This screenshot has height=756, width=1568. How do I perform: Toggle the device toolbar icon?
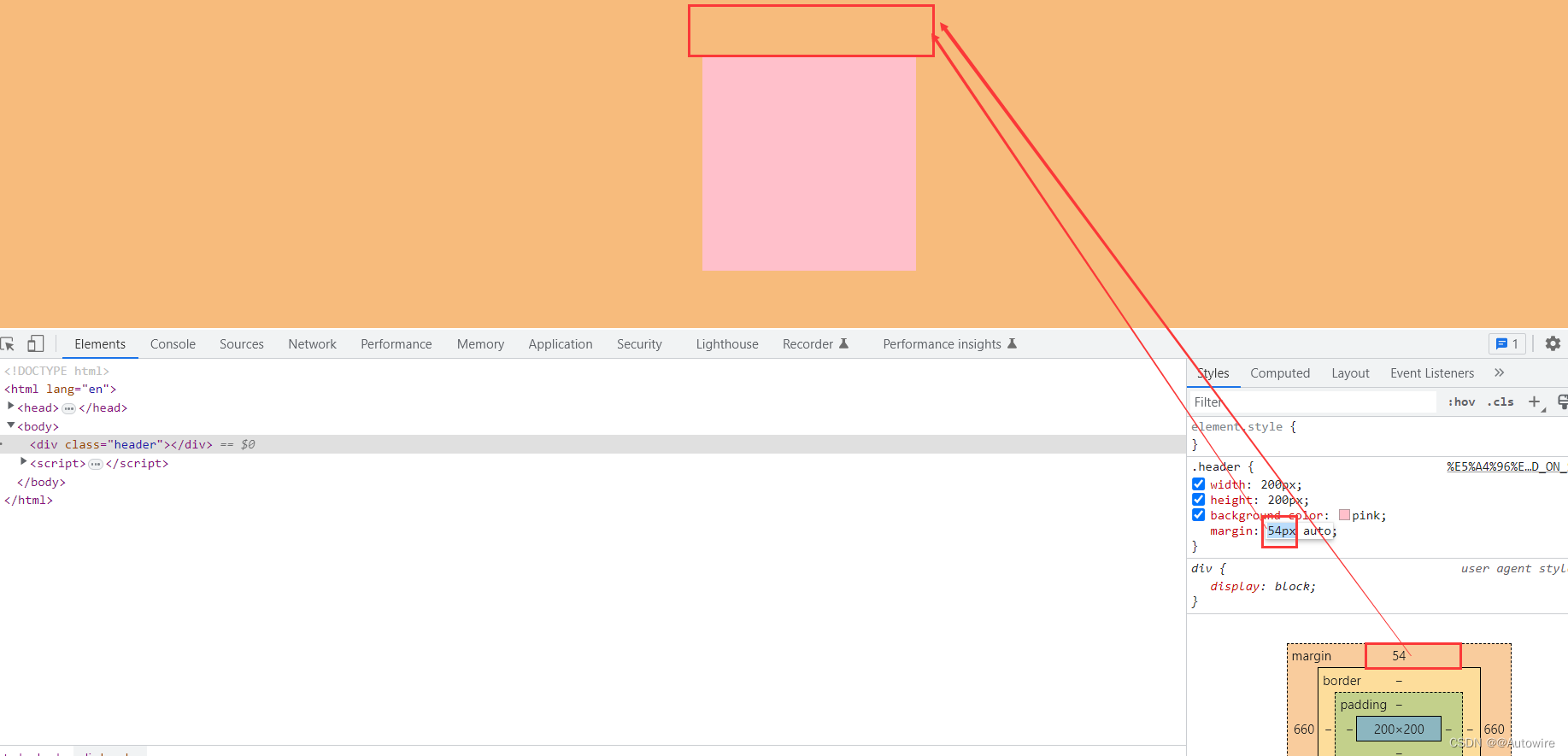[36, 343]
